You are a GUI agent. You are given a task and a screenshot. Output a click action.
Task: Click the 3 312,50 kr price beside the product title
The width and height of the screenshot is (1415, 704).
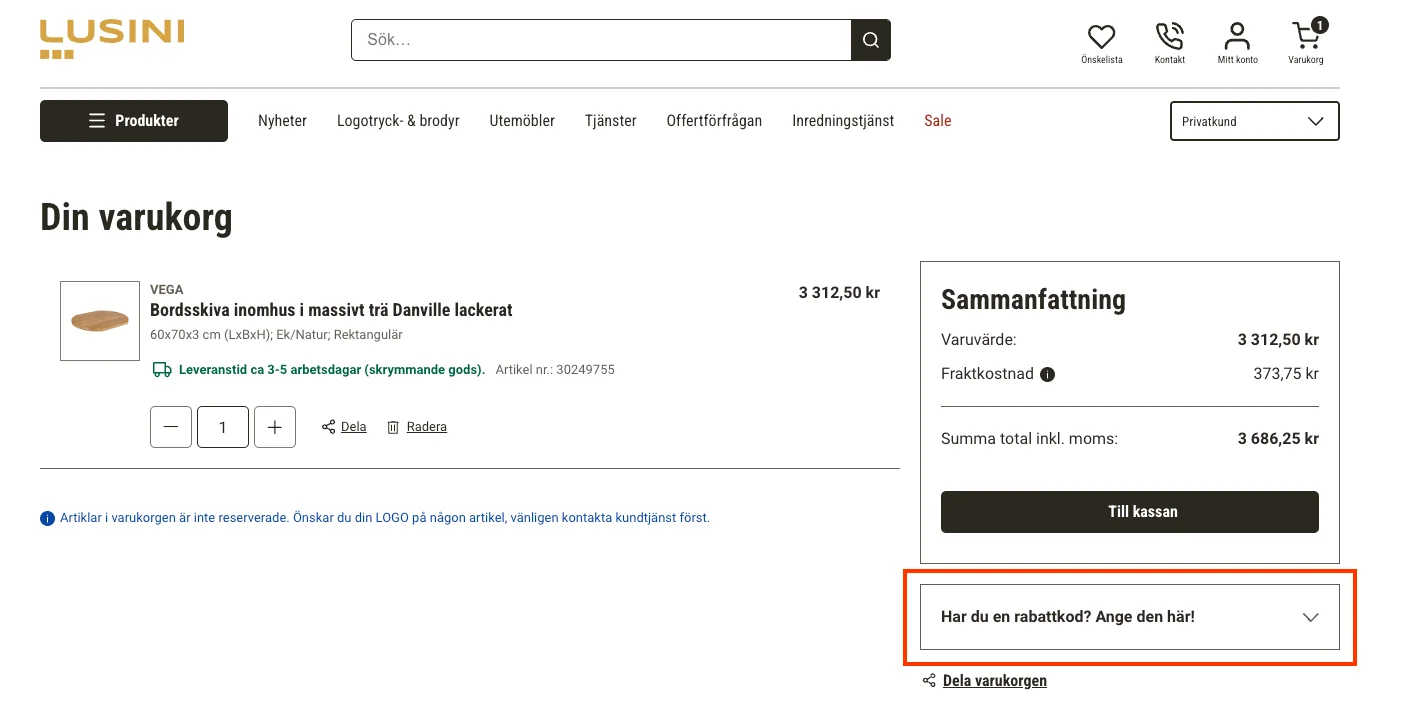point(839,293)
